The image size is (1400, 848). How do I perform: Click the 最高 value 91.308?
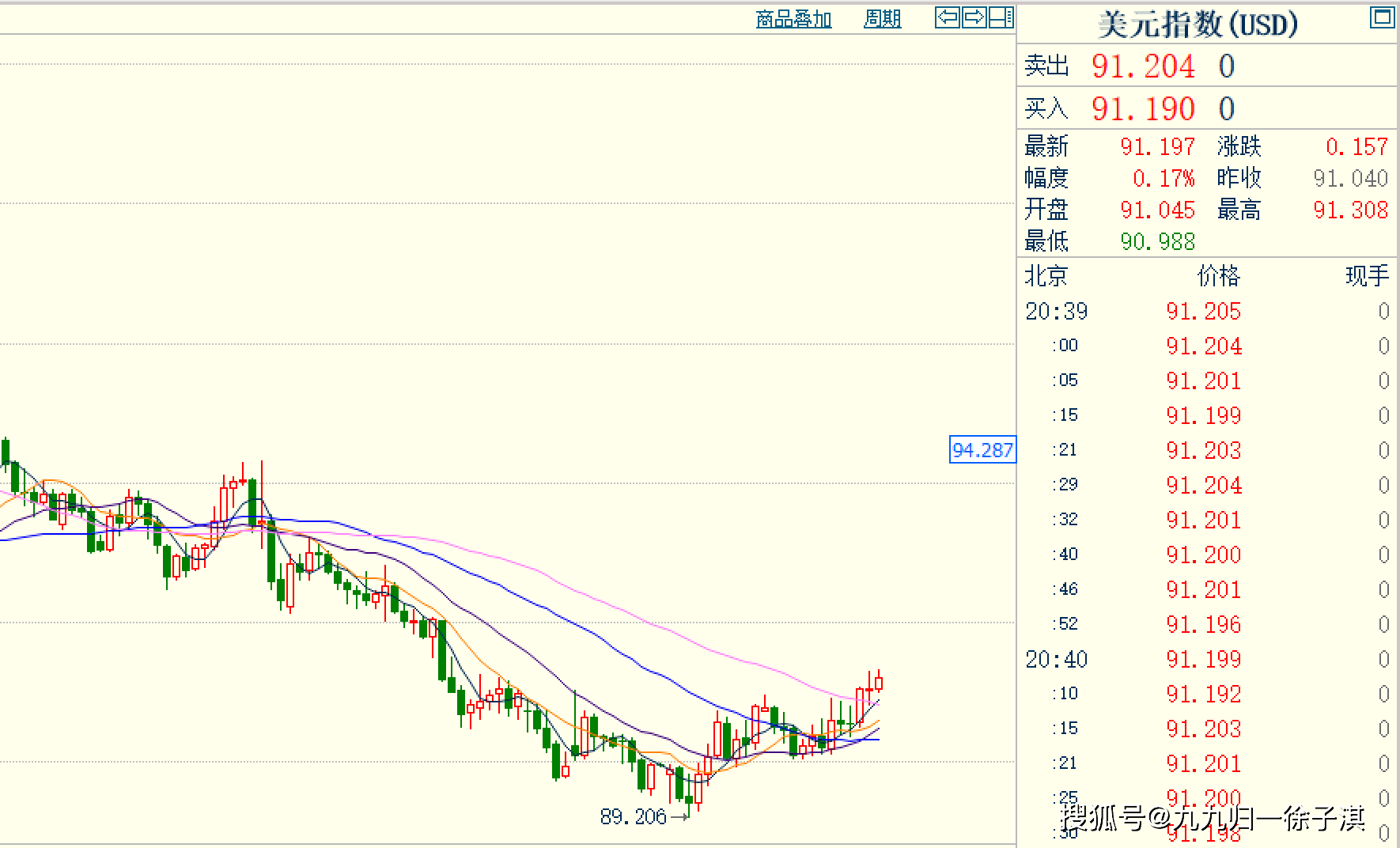click(x=1350, y=210)
